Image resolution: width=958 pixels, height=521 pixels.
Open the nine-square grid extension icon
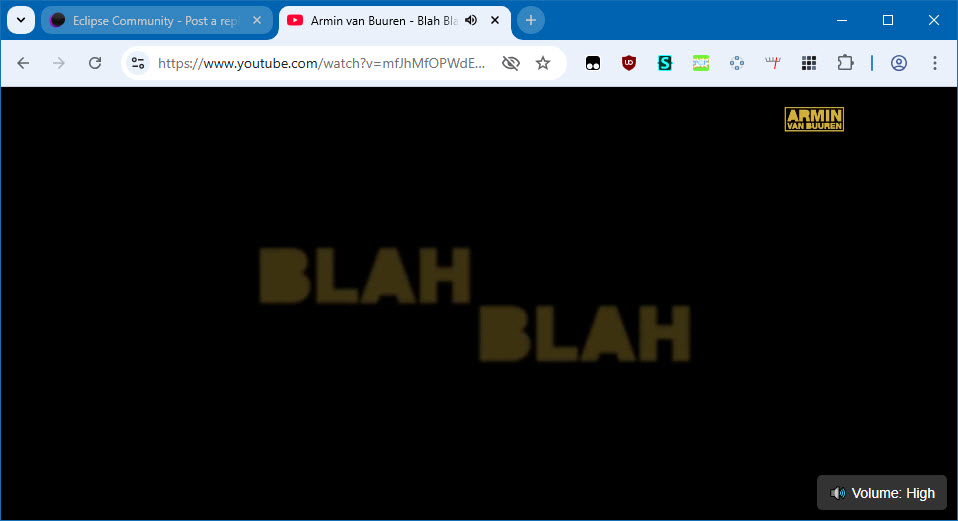pyautogui.click(x=809, y=63)
